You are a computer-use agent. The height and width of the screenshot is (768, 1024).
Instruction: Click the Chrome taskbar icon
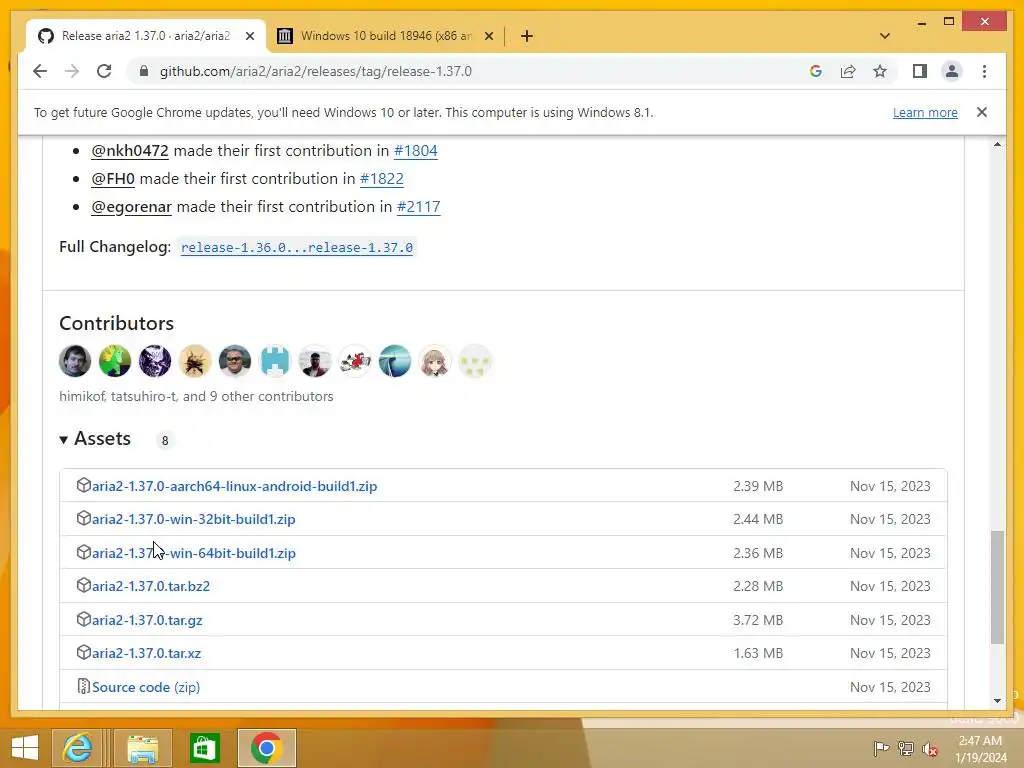coord(266,748)
